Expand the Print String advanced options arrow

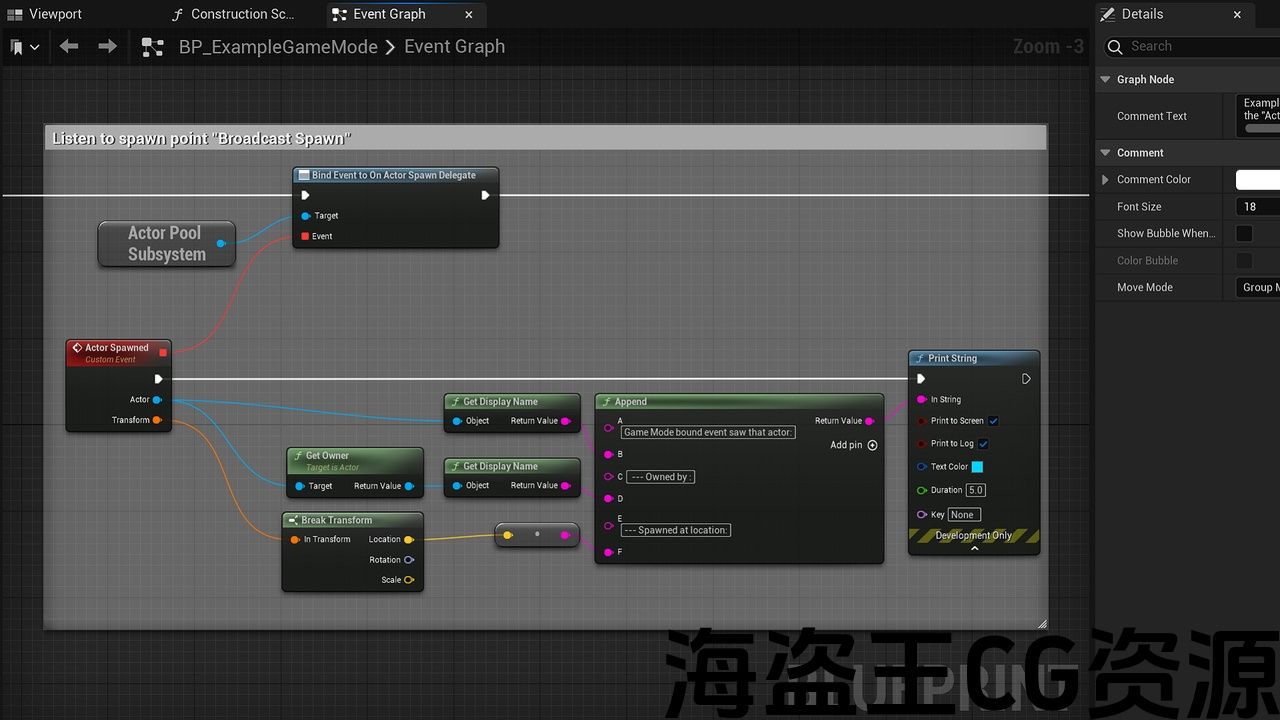coord(974,548)
